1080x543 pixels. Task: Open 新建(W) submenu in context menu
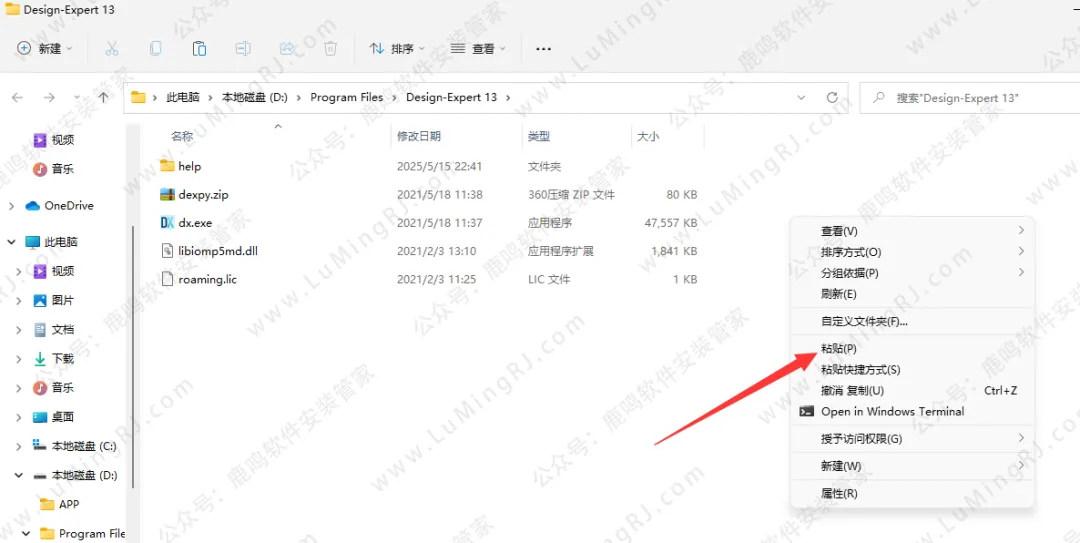point(912,467)
